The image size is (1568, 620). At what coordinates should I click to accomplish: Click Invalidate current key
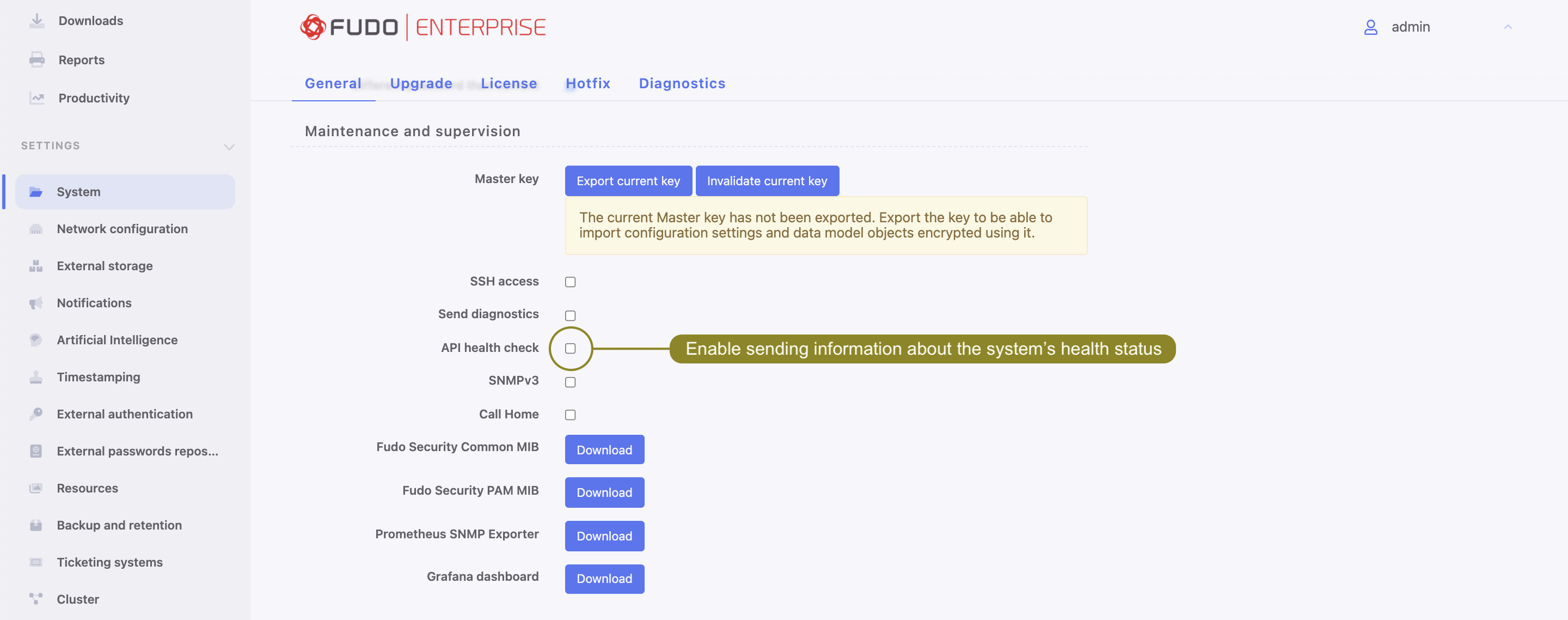[x=767, y=181]
